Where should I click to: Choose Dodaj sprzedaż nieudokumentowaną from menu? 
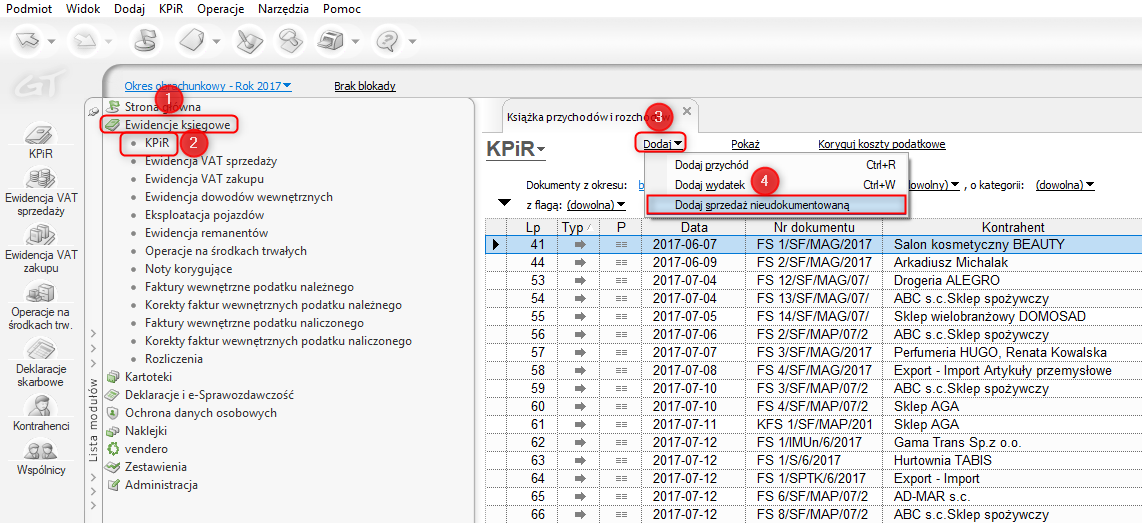tap(762, 204)
